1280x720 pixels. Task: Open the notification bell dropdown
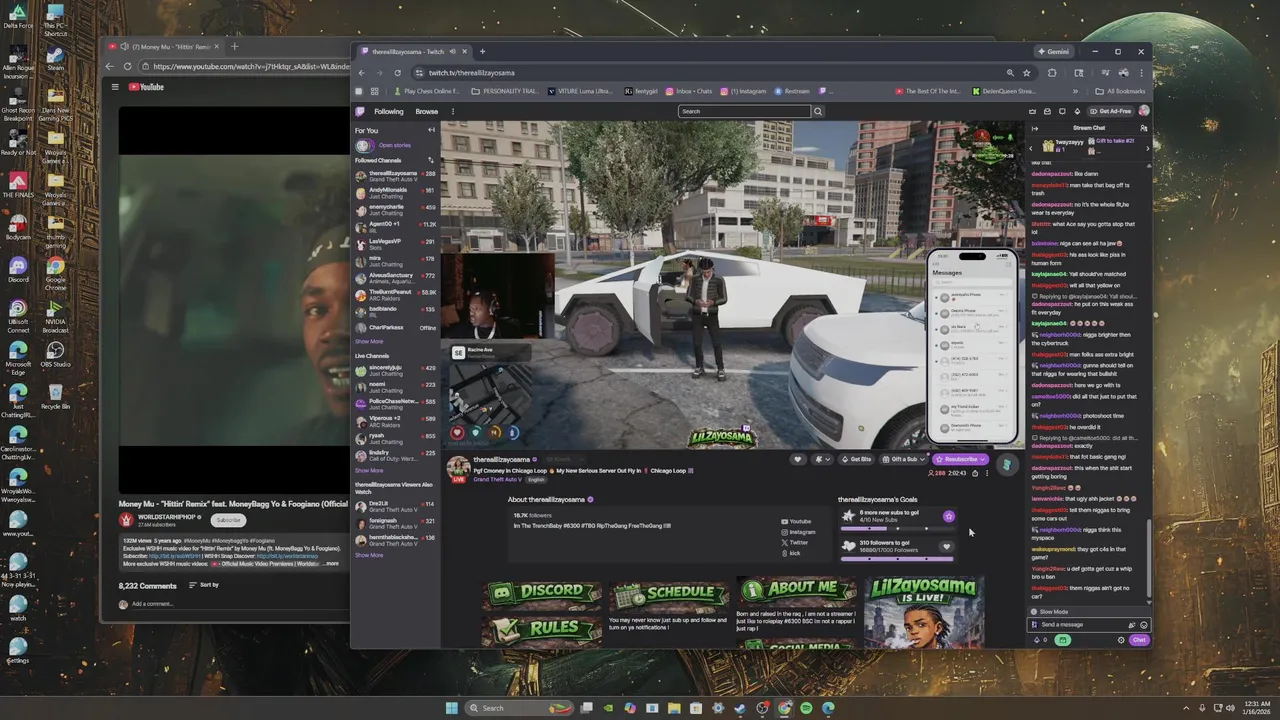(821, 459)
